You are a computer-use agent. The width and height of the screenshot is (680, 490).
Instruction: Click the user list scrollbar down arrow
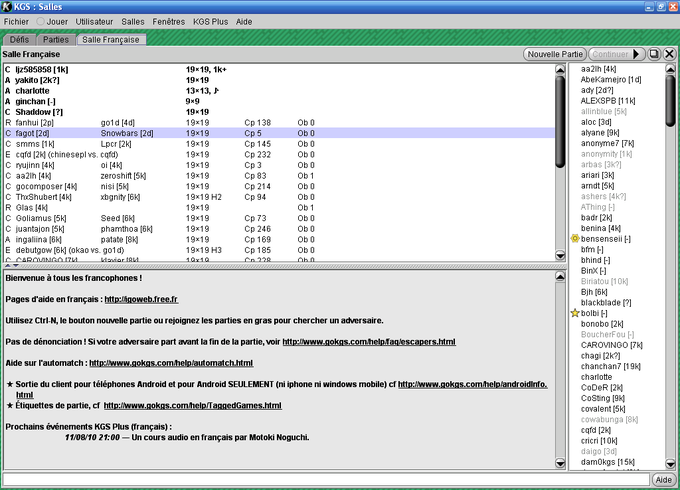670,464
